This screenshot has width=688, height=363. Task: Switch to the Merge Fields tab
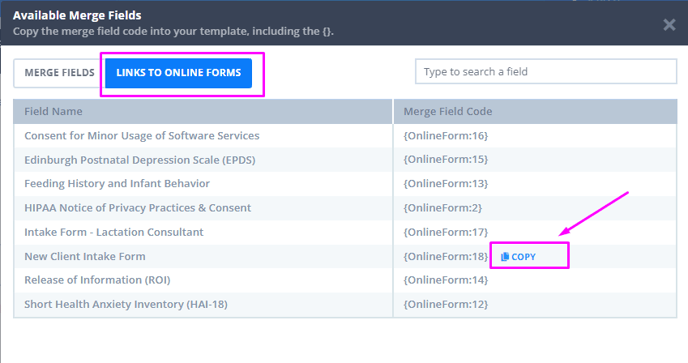pos(59,73)
